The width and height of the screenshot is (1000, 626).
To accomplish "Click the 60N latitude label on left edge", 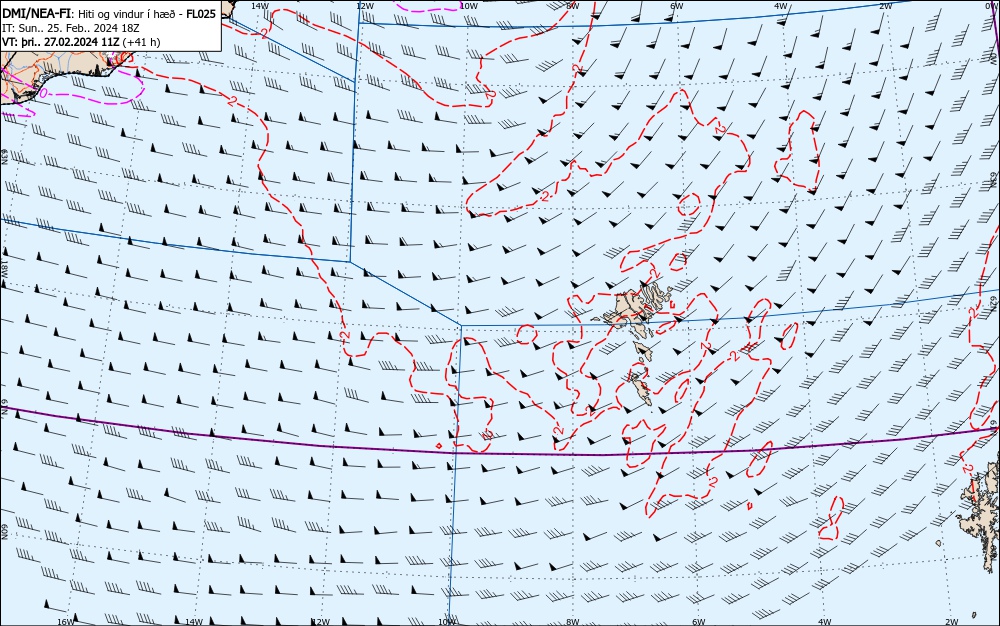I will coord(4,532).
